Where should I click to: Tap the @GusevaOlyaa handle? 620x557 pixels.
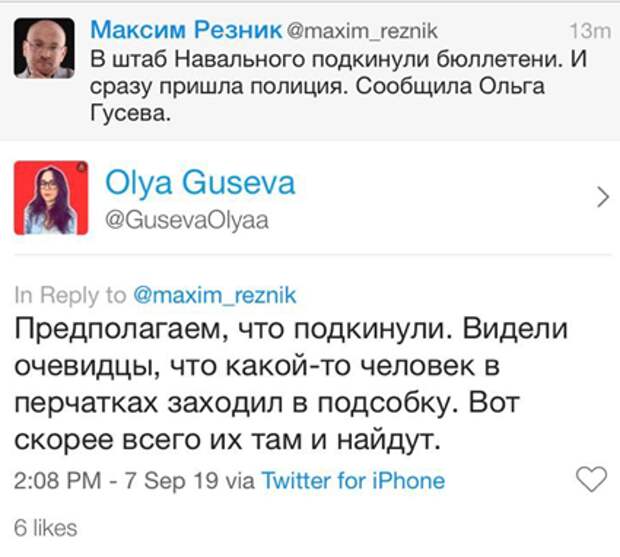point(187,221)
